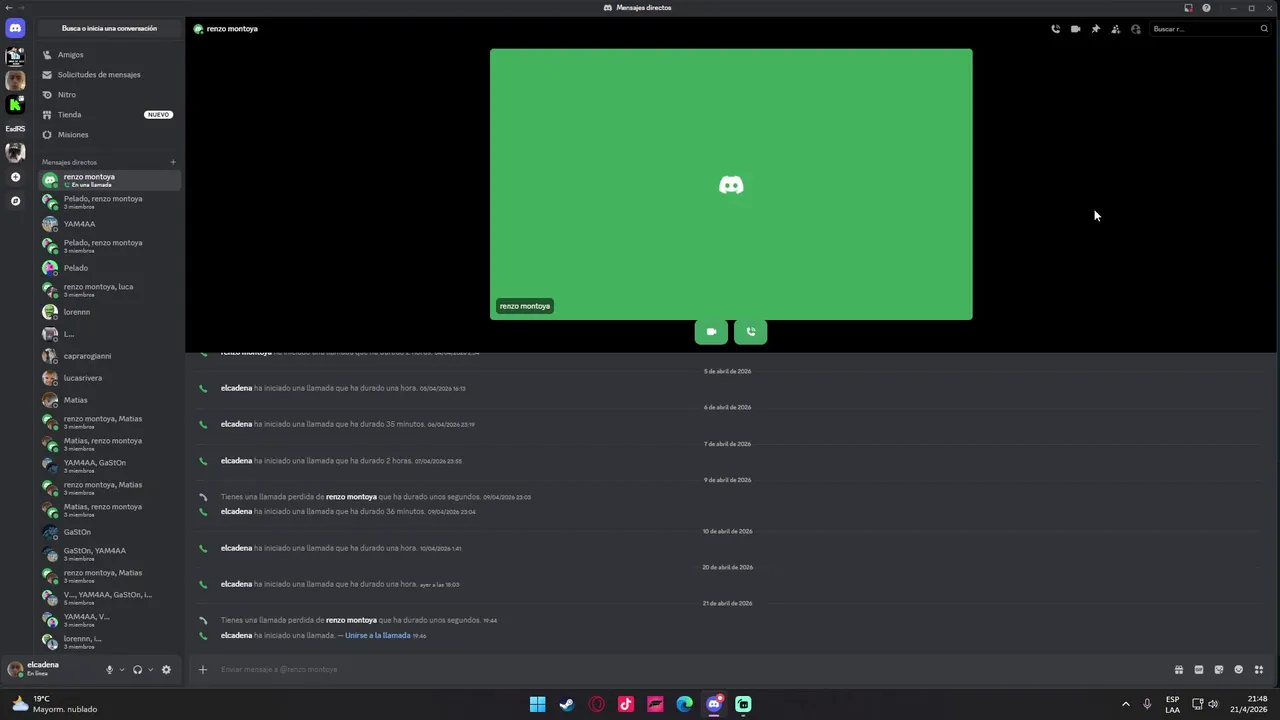Image resolution: width=1280 pixels, height=720 pixels.
Task: Expand headphone output options chevron
Action: click(x=150, y=670)
